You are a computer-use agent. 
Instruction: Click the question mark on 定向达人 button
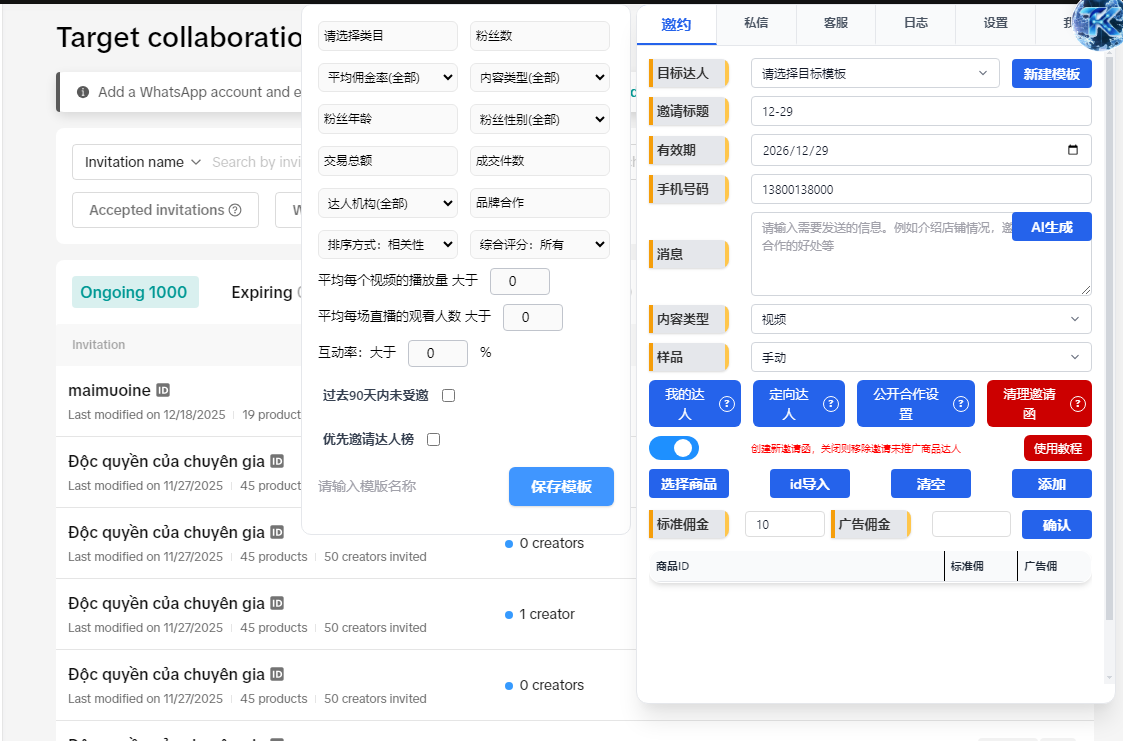831,404
